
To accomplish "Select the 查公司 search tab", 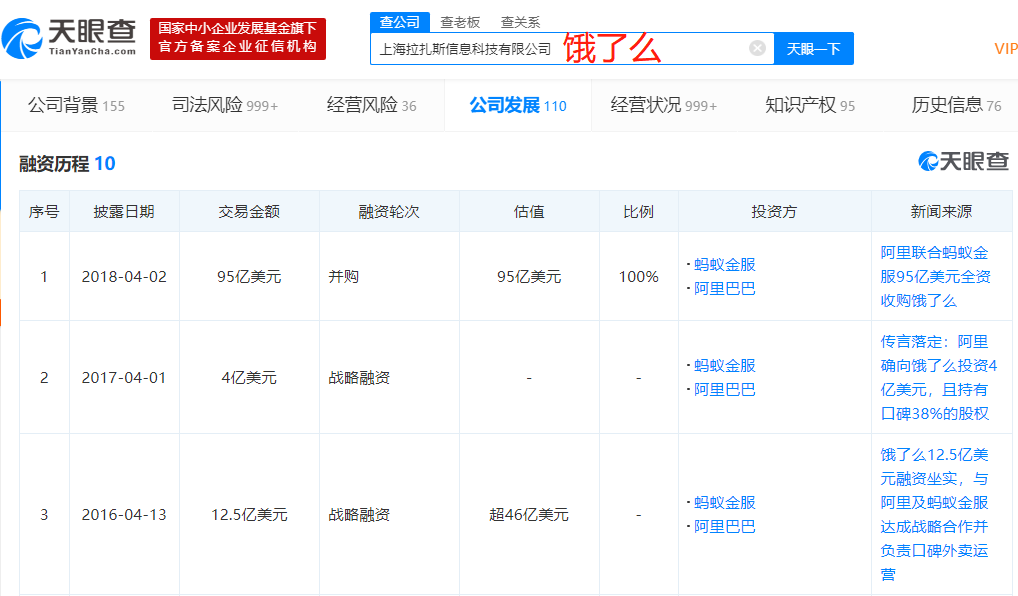I will point(399,22).
